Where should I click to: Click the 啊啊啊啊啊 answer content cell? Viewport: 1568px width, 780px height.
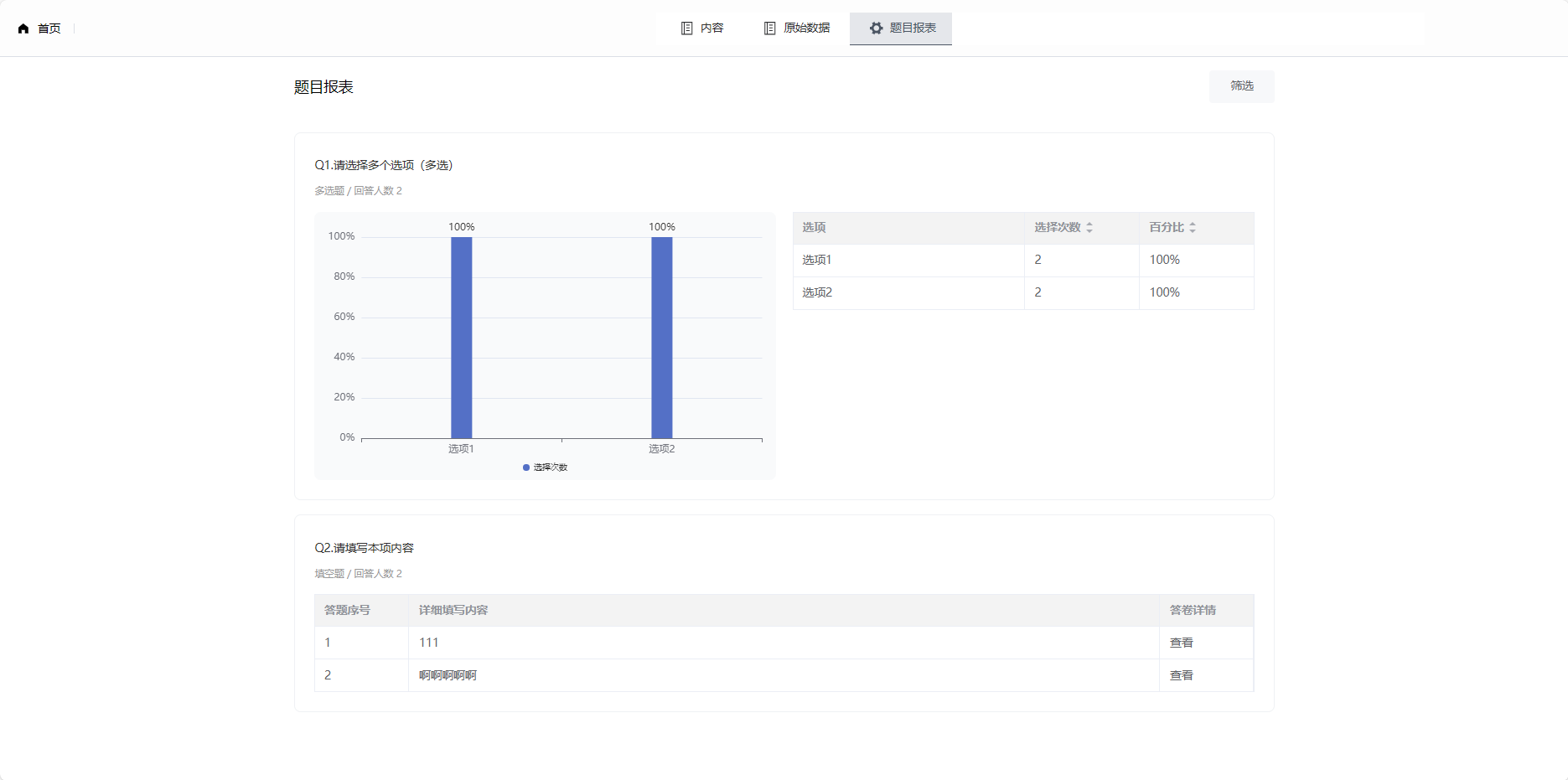[x=784, y=676]
